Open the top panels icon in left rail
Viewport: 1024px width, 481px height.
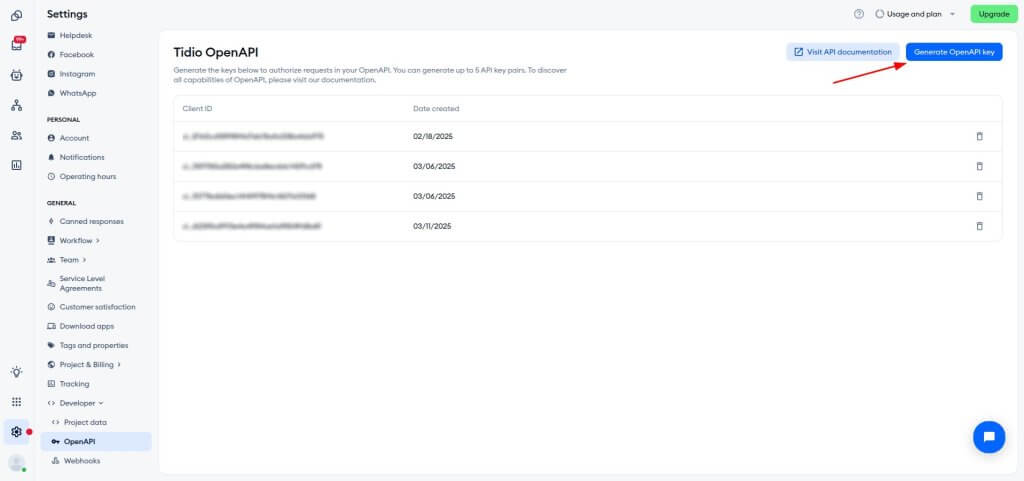pyautogui.click(x=17, y=15)
